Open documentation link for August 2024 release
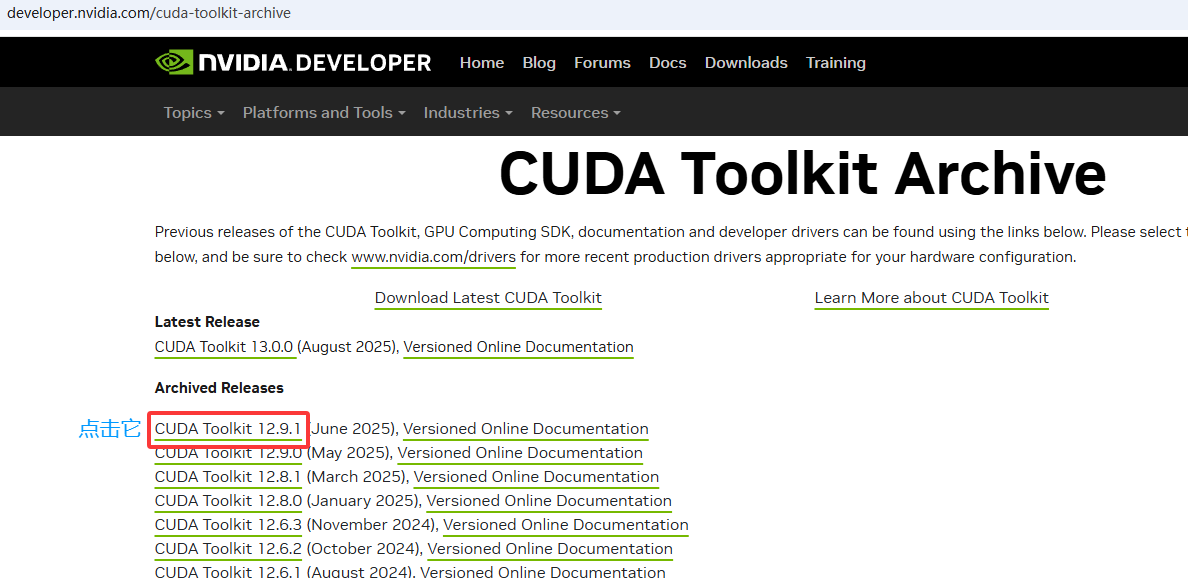The image size is (1188, 578). (x=543, y=573)
